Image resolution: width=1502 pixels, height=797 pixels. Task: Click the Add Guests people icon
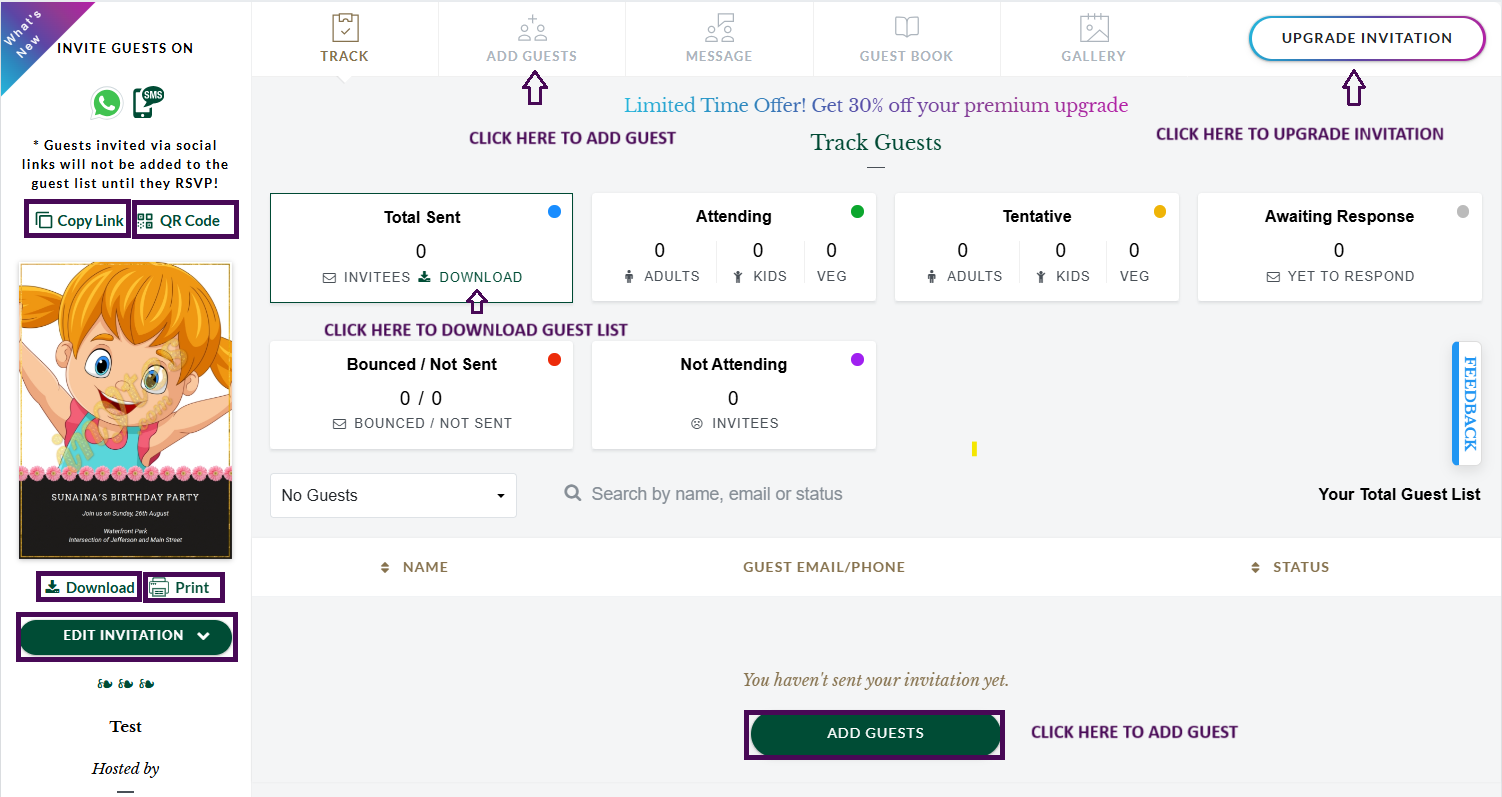point(531,28)
